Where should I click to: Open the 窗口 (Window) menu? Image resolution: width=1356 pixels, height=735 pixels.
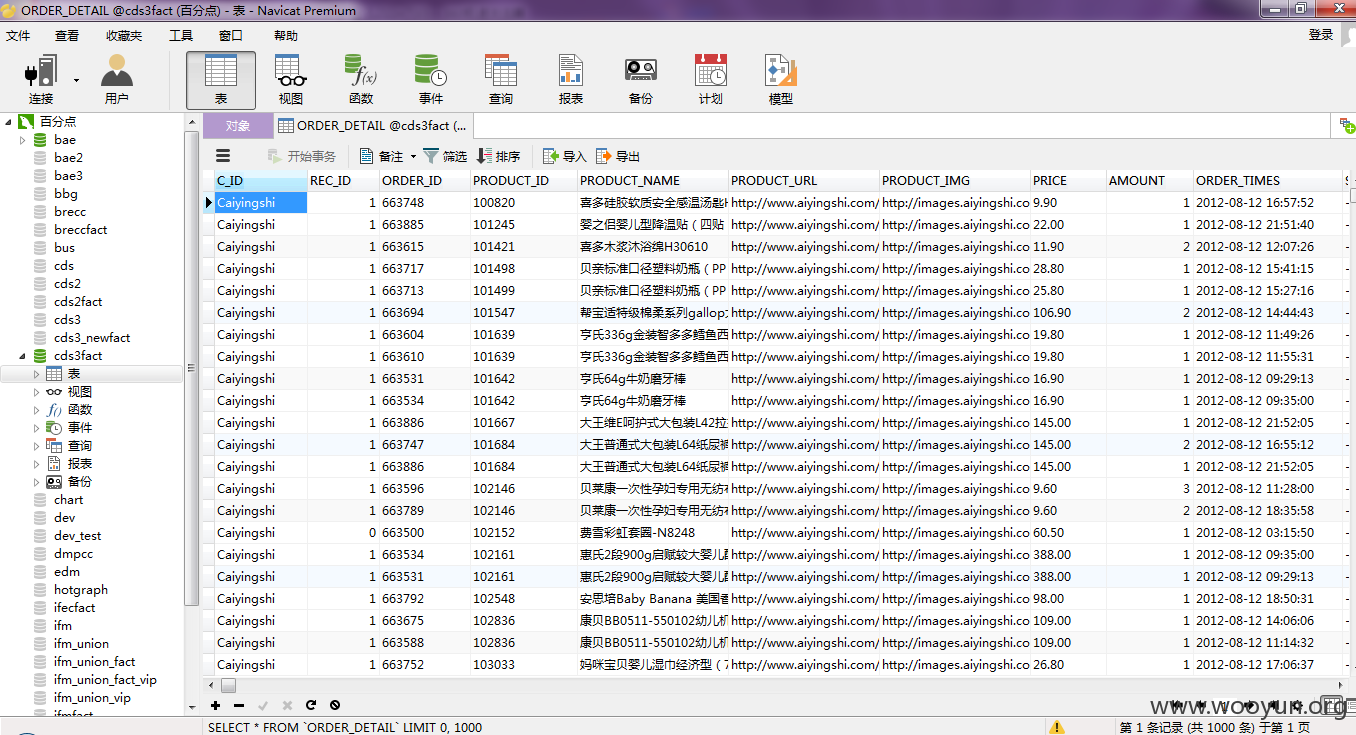[231, 35]
